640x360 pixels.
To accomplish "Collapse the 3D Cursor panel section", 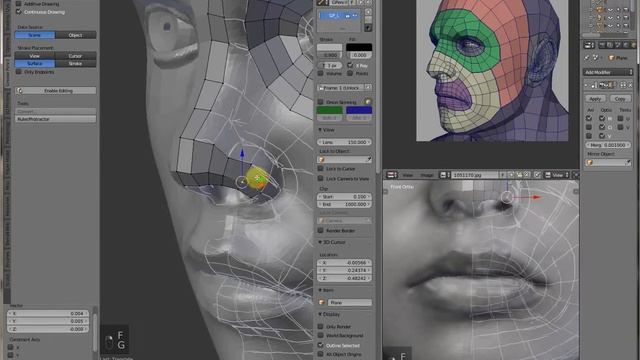I will coord(320,242).
